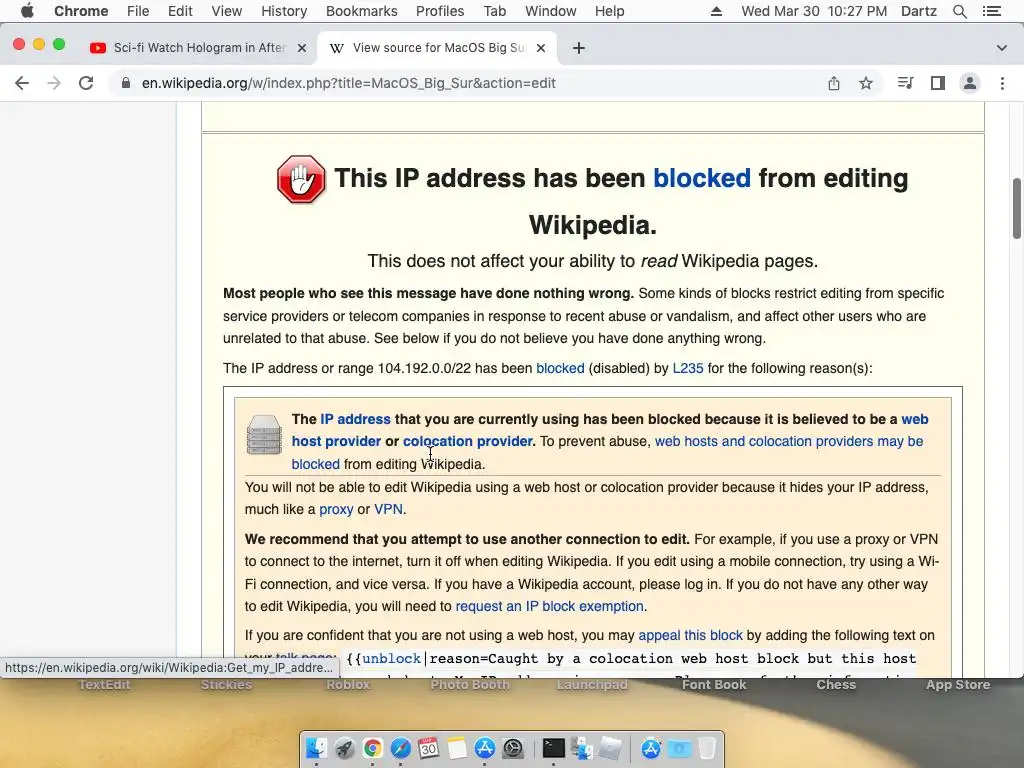The image size is (1024, 768).
Task: Open the 'VPN' link
Action: point(388,509)
